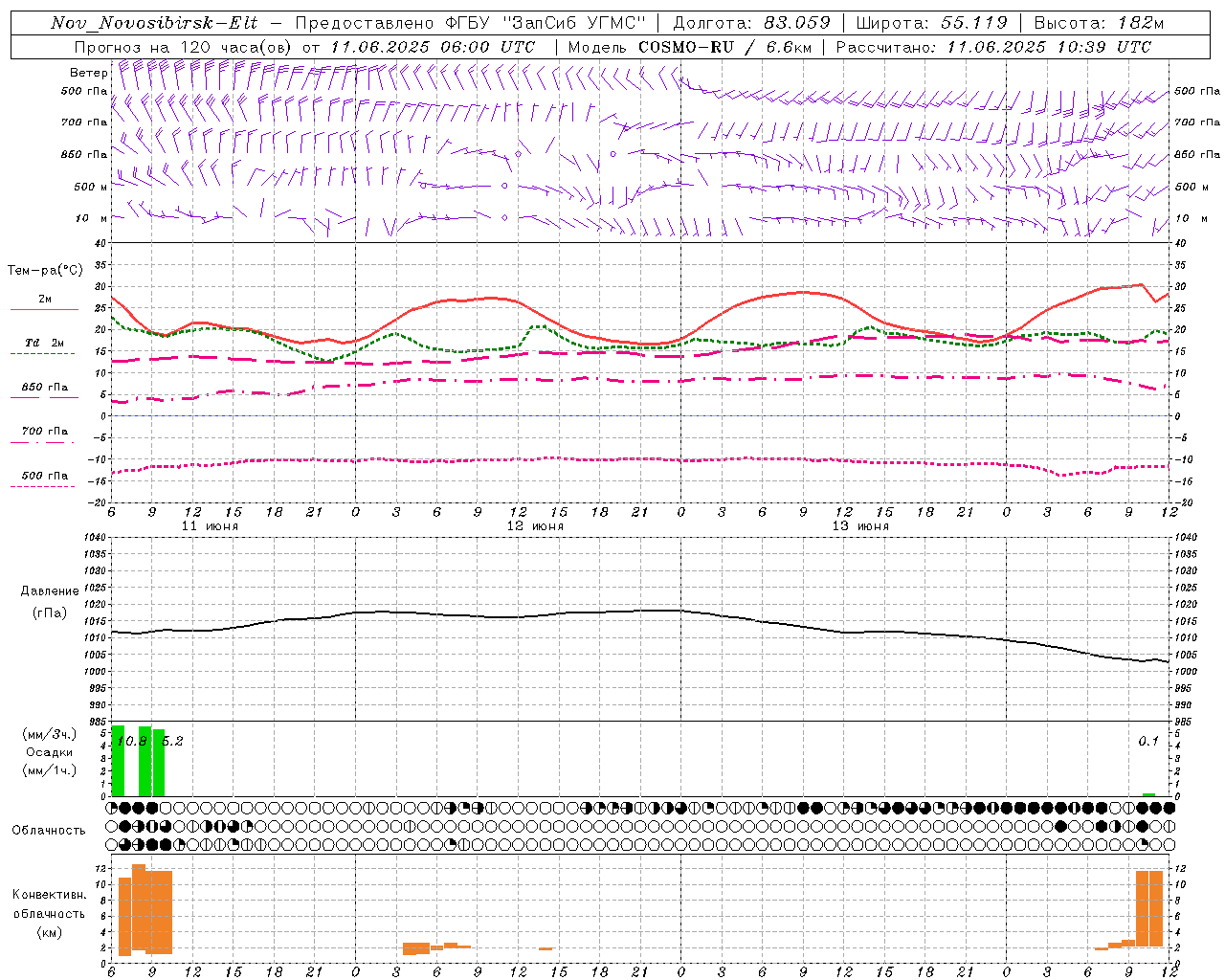Click the red solid legend line under 2м
The image size is (1225, 980).
tap(44, 310)
